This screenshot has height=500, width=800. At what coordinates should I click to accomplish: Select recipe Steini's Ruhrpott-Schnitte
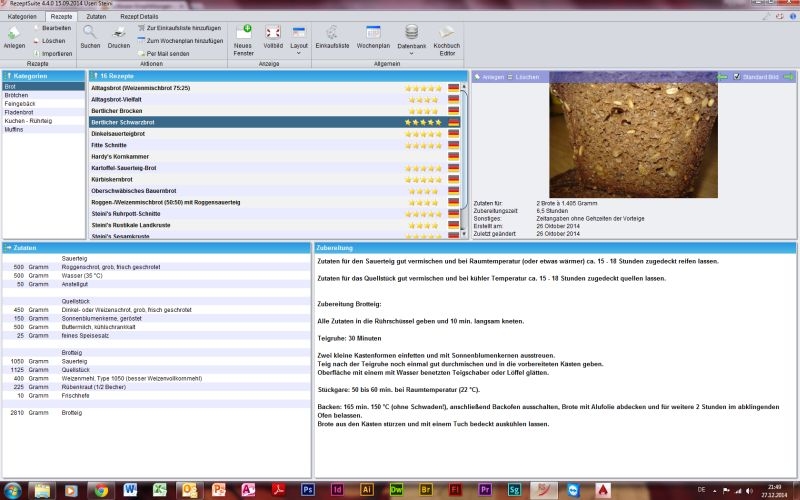tap(274, 214)
